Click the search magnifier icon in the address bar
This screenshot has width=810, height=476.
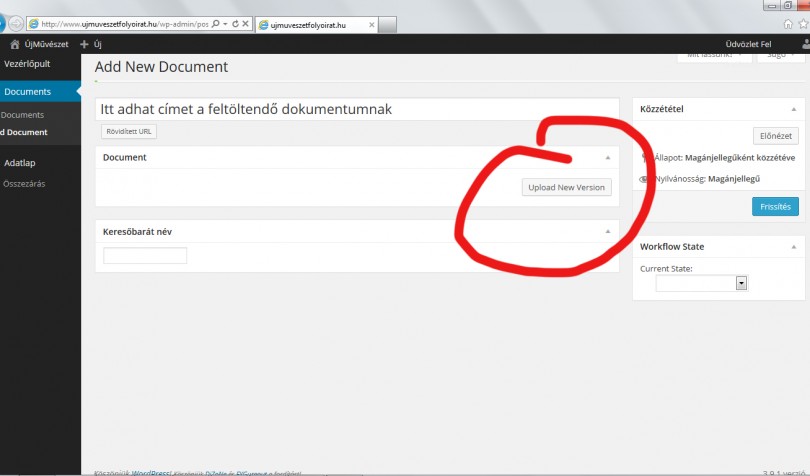tap(216, 22)
